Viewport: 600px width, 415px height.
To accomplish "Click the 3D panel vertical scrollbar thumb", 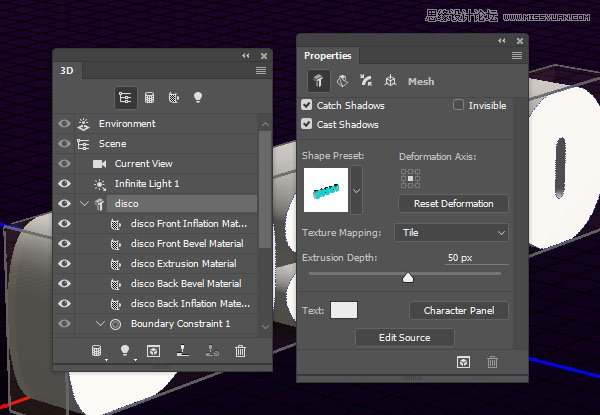I will tap(265, 189).
